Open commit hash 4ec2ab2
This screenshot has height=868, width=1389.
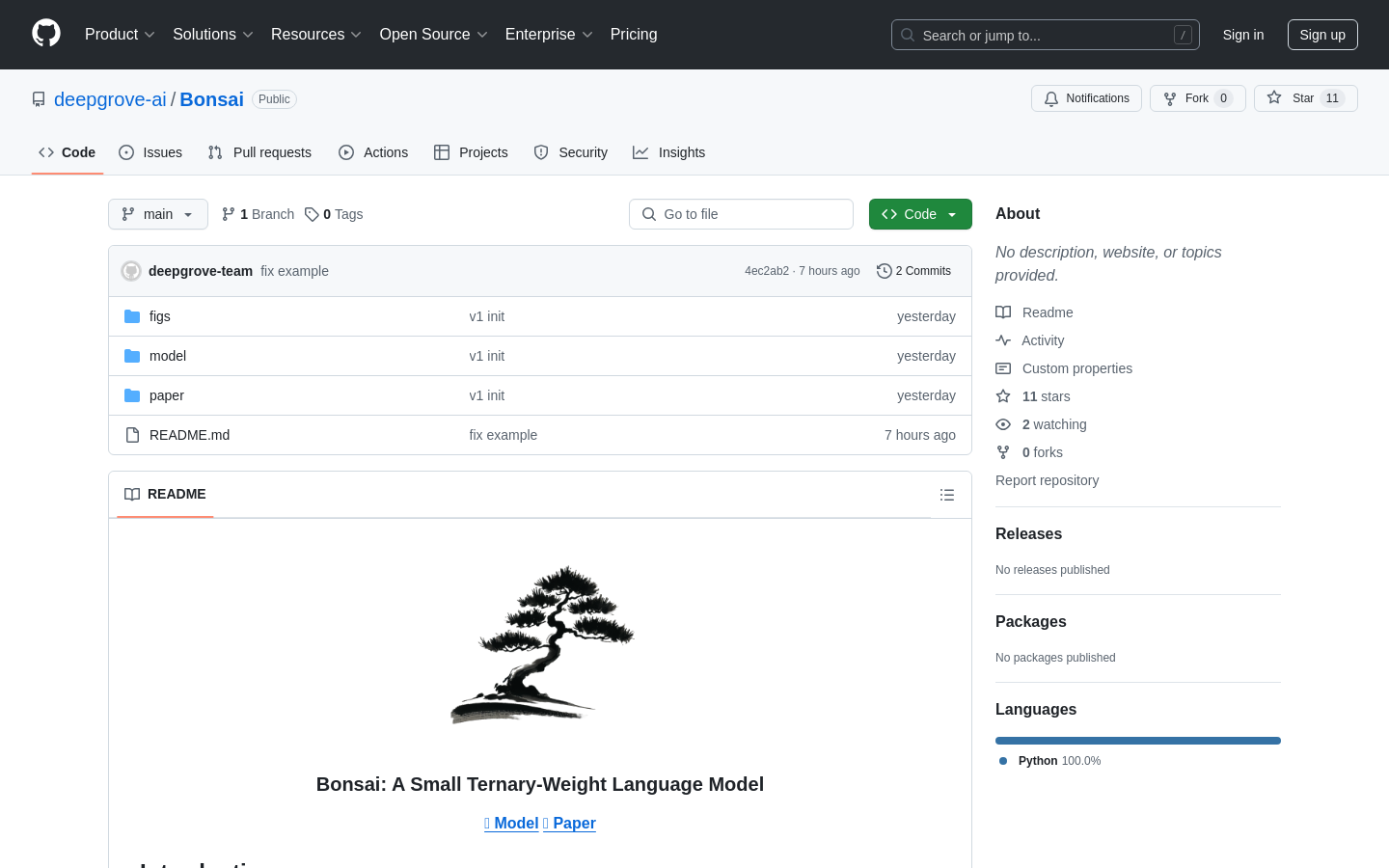(767, 271)
